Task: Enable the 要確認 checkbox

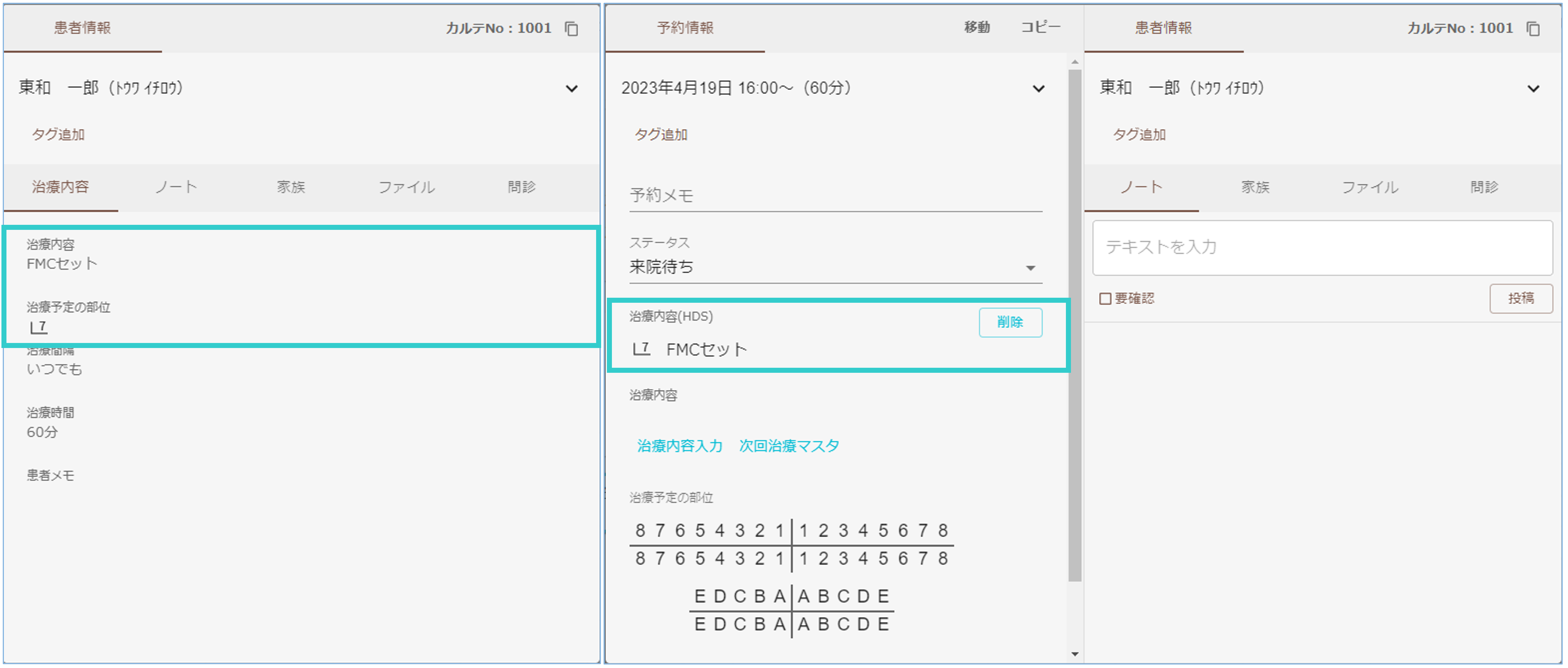Action: pyautogui.click(x=1105, y=298)
